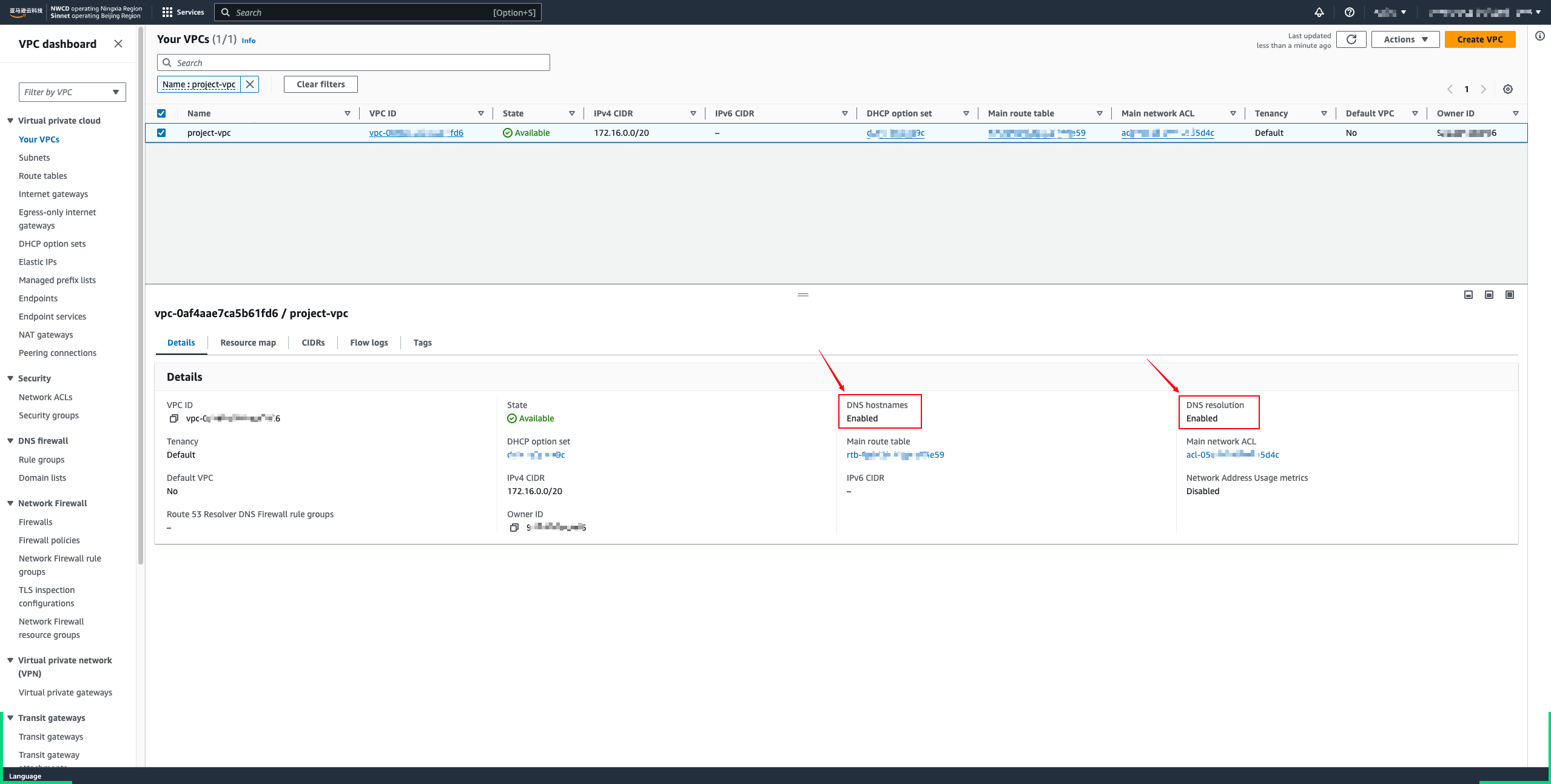Click the Create VPC button

click(1479, 39)
